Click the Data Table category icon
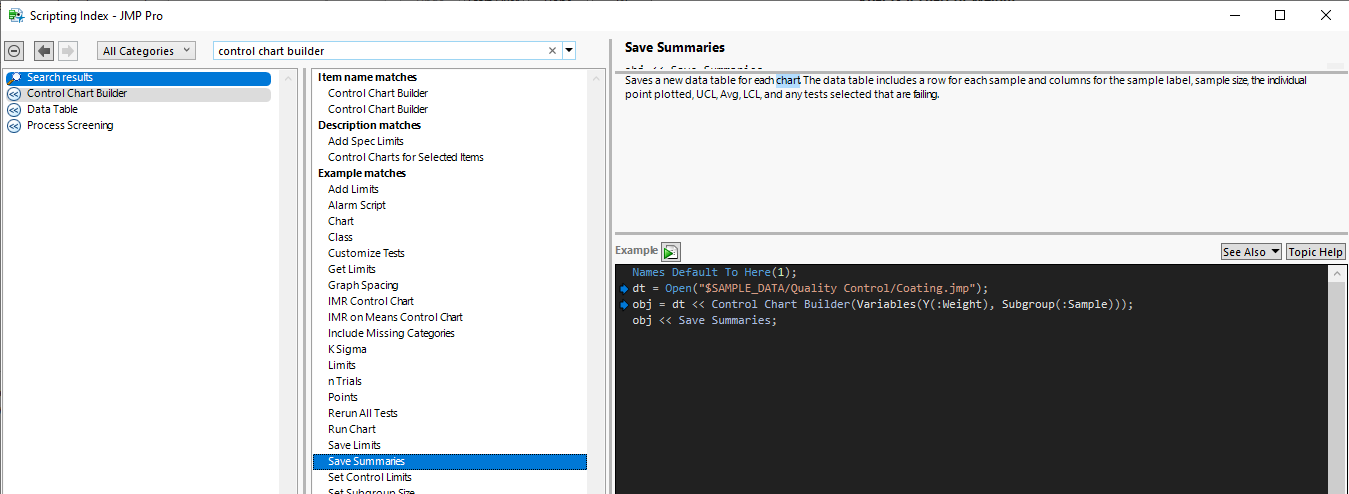 [x=14, y=110]
